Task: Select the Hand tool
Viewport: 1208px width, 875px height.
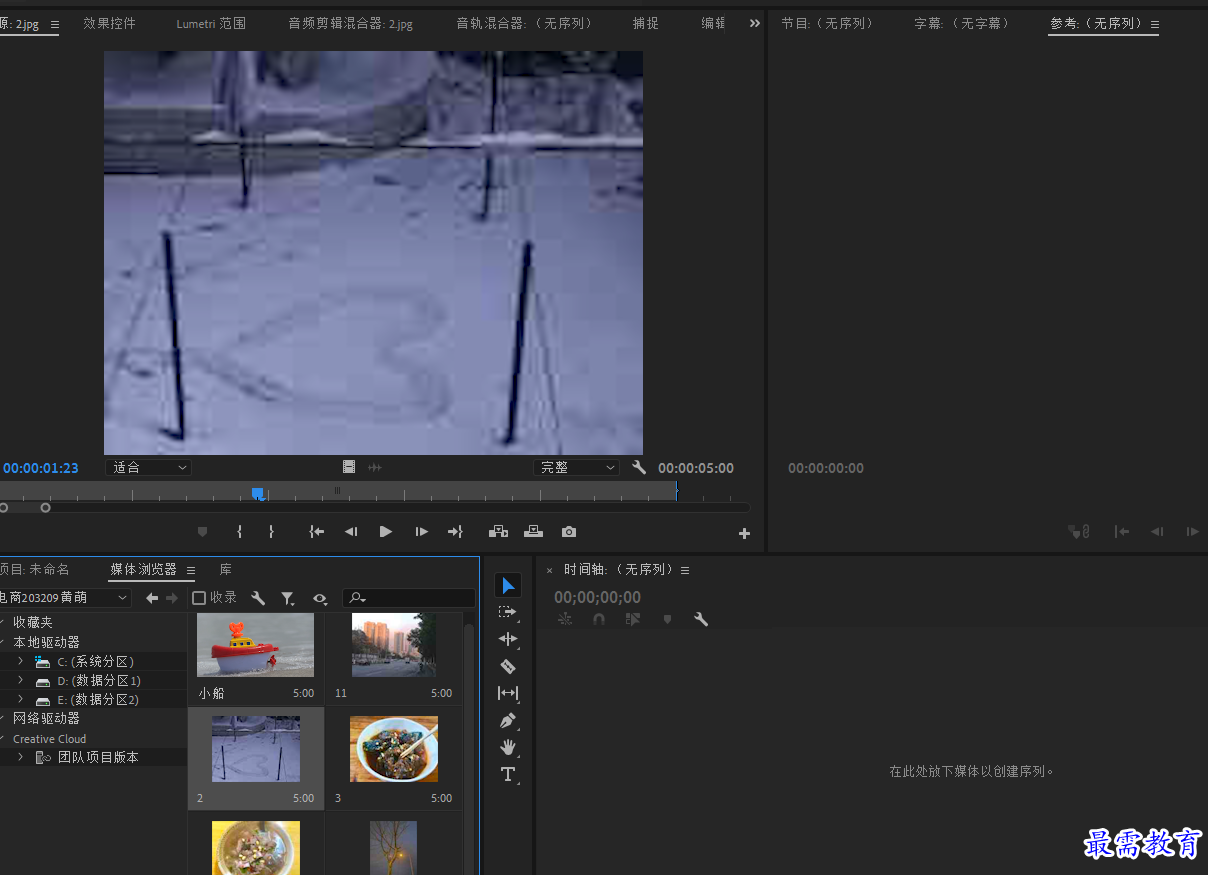Action: [508, 747]
